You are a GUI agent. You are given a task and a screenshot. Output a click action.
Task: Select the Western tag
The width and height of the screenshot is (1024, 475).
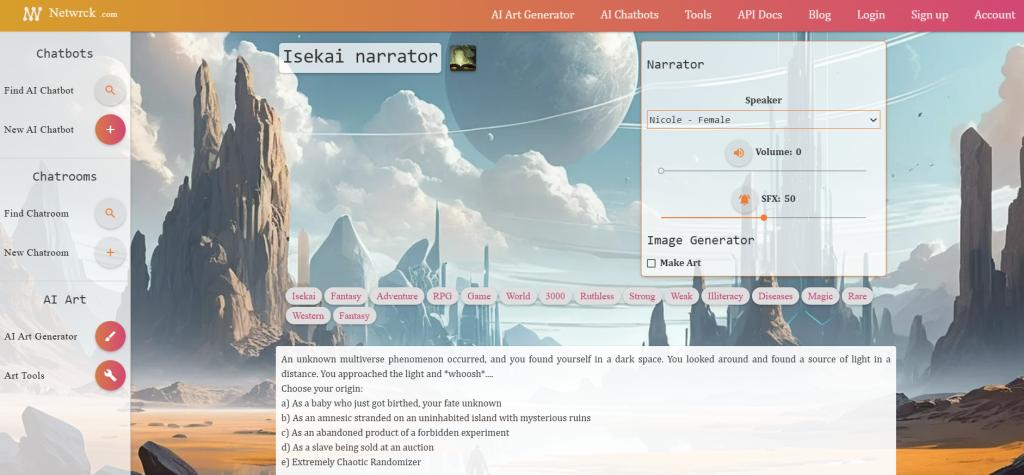click(308, 316)
